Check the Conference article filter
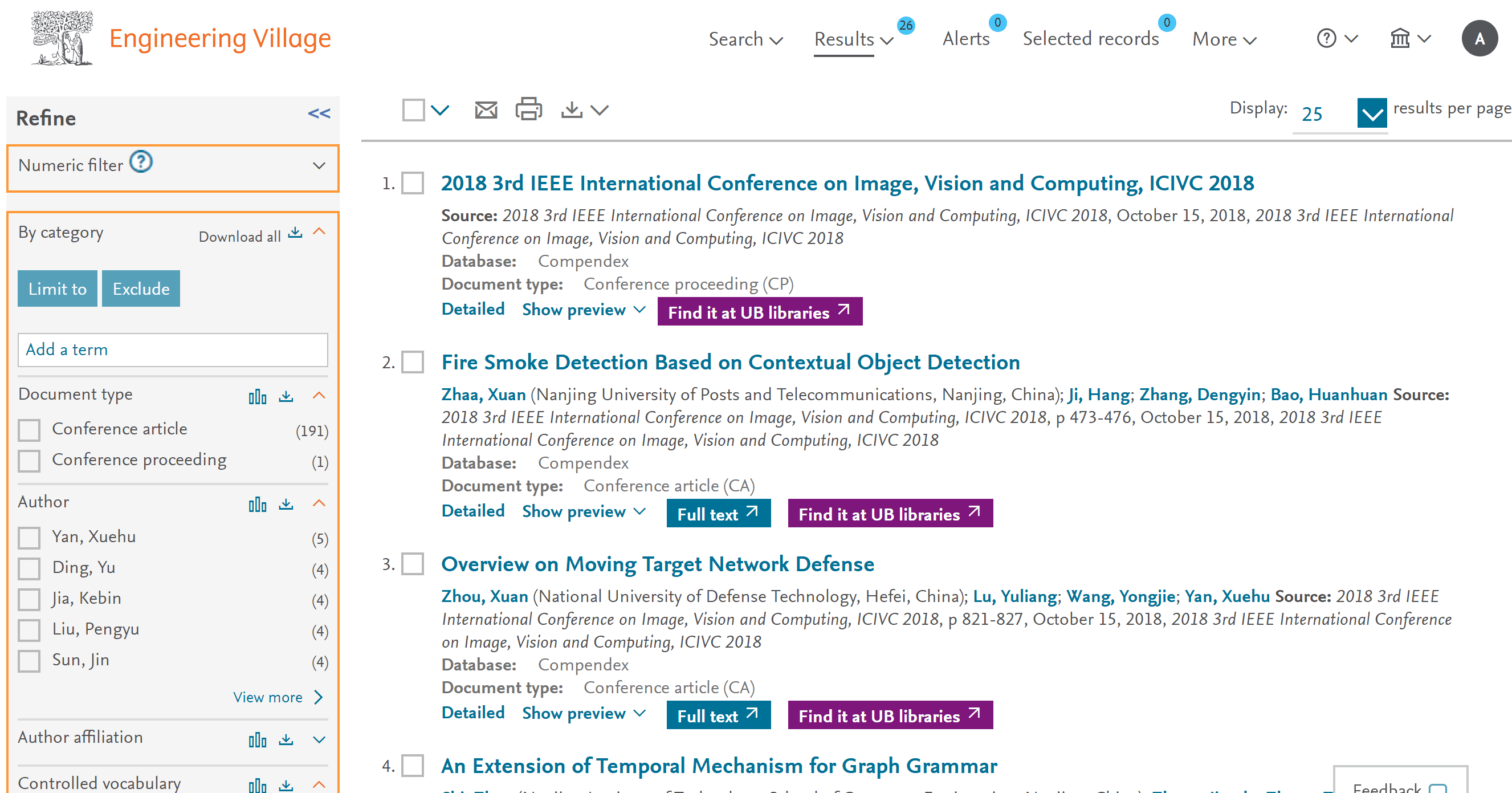1512x793 pixels. 28,430
